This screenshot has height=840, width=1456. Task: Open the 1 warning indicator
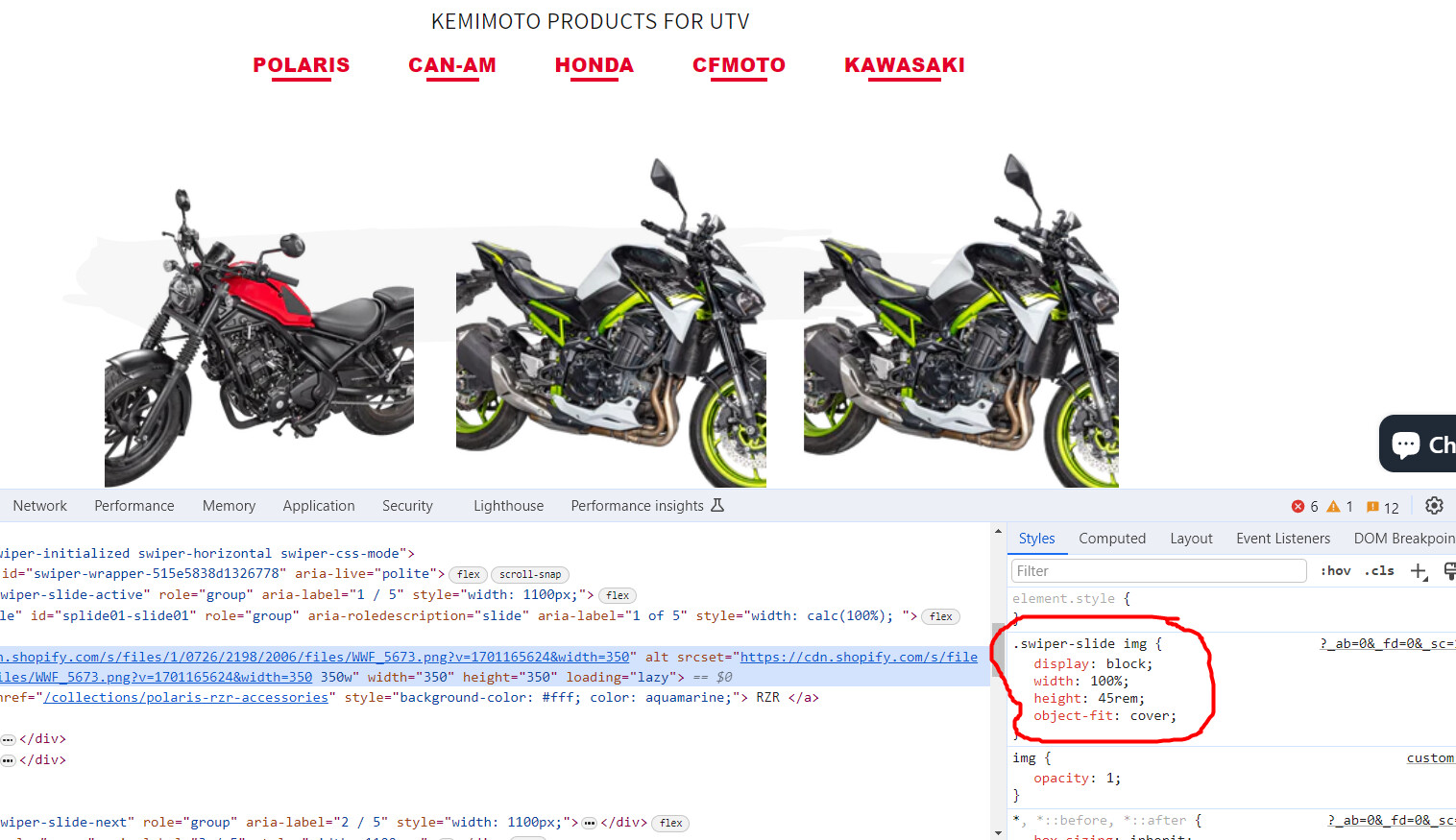[1340, 507]
